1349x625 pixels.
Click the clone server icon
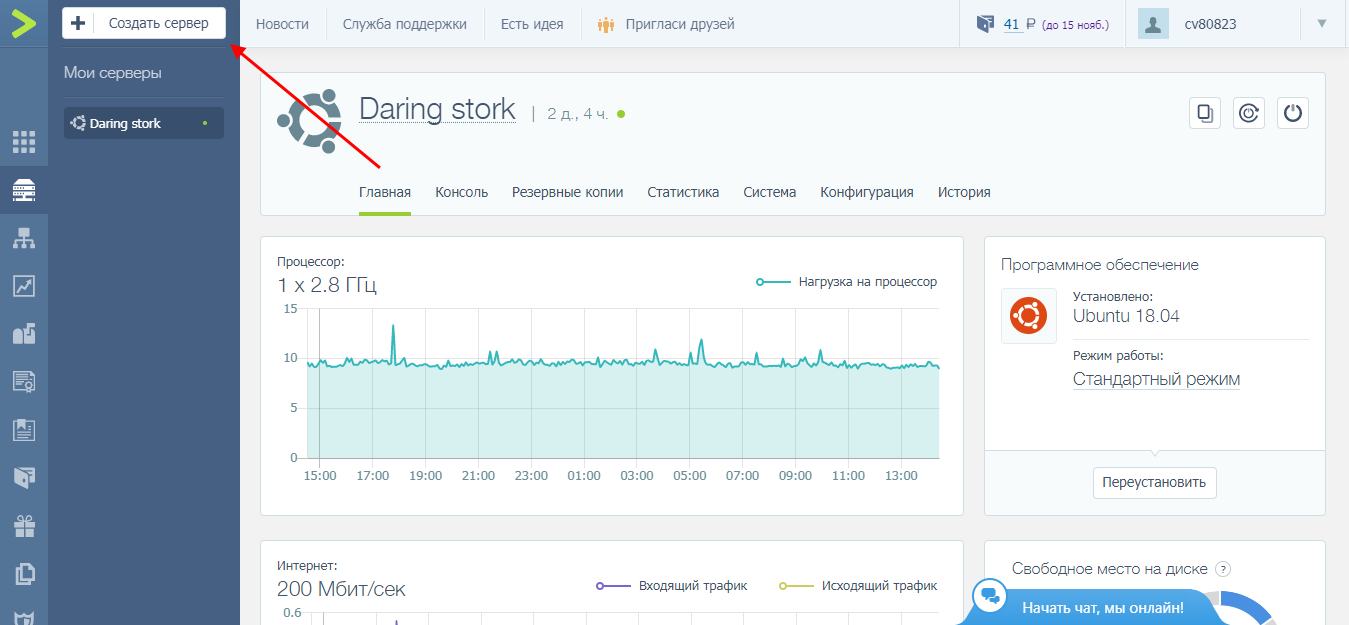(1205, 113)
